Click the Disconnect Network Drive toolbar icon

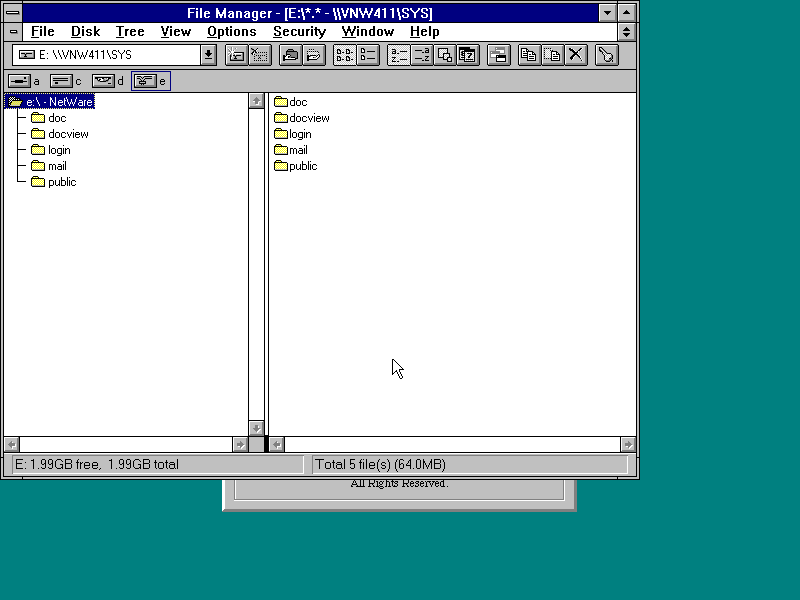coord(260,55)
